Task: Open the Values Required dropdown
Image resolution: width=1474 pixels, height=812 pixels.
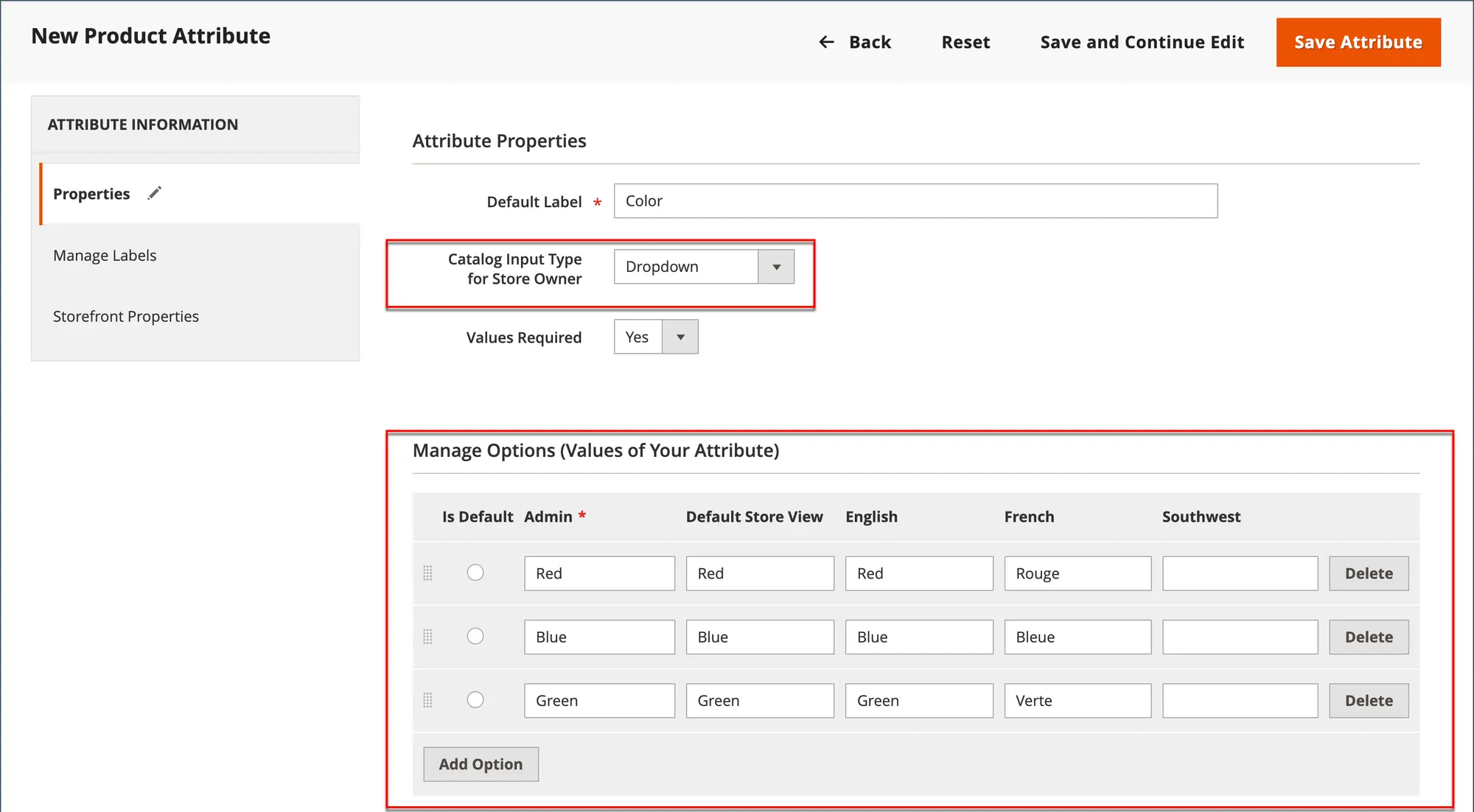Action: [655, 337]
